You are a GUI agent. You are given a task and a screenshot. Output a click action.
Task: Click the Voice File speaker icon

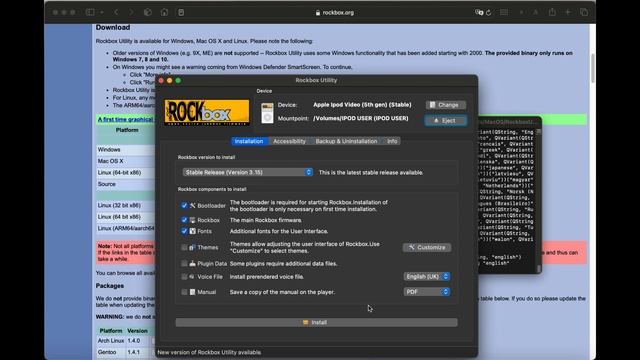click(192, 277)
